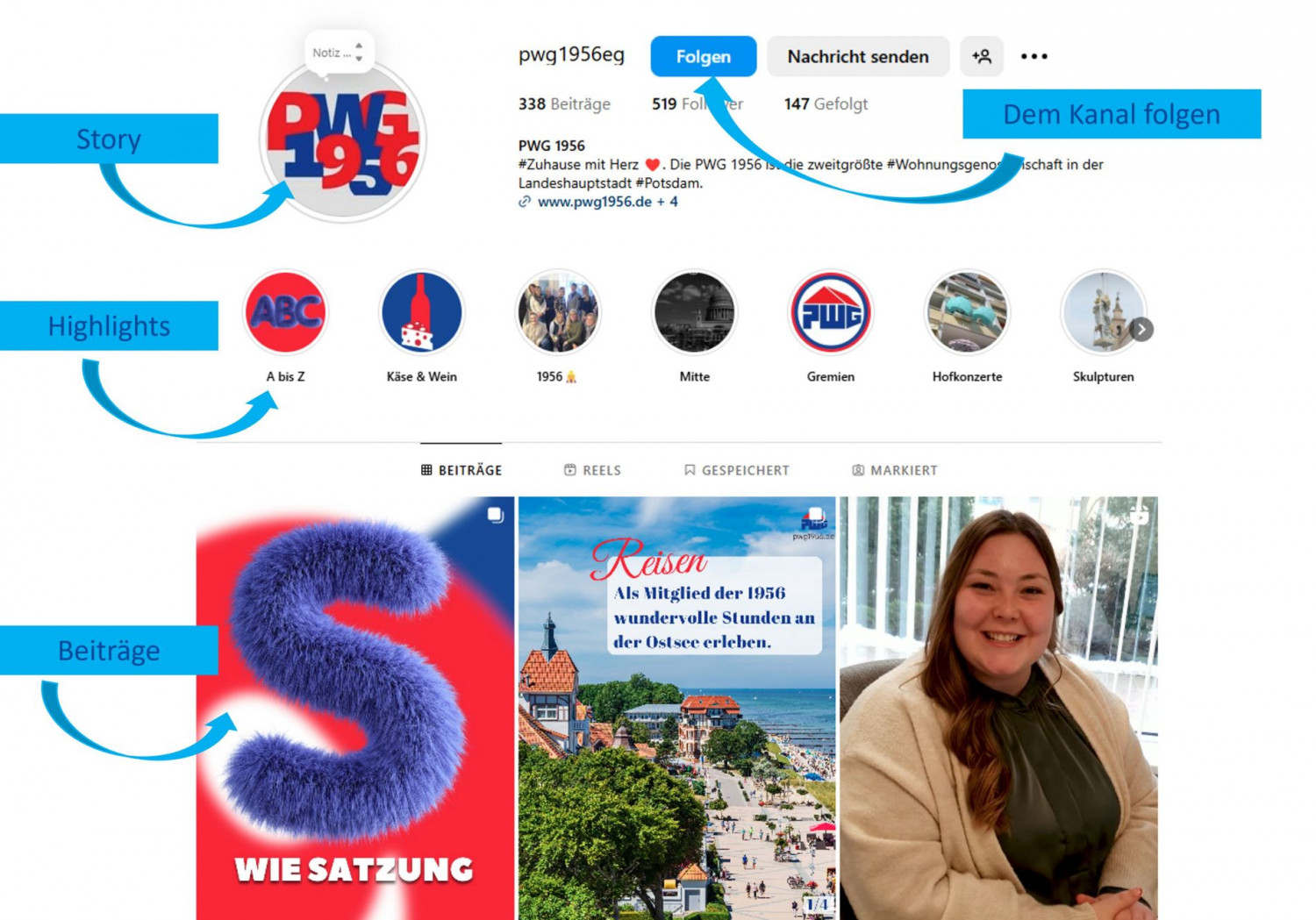Switch to the Gespeichert tab

tap(737, 470)
